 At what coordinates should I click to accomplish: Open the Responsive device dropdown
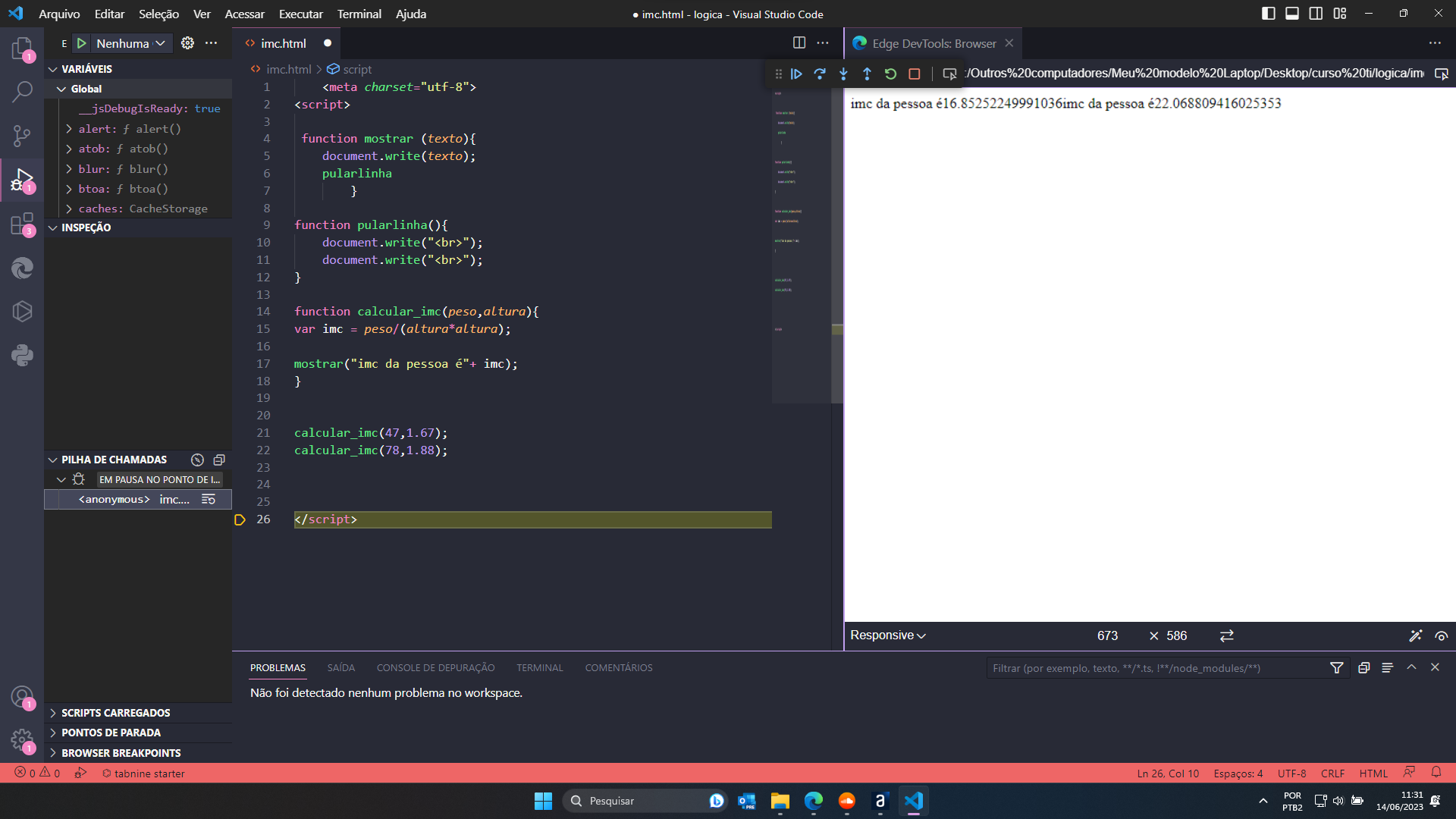[888, 635]
